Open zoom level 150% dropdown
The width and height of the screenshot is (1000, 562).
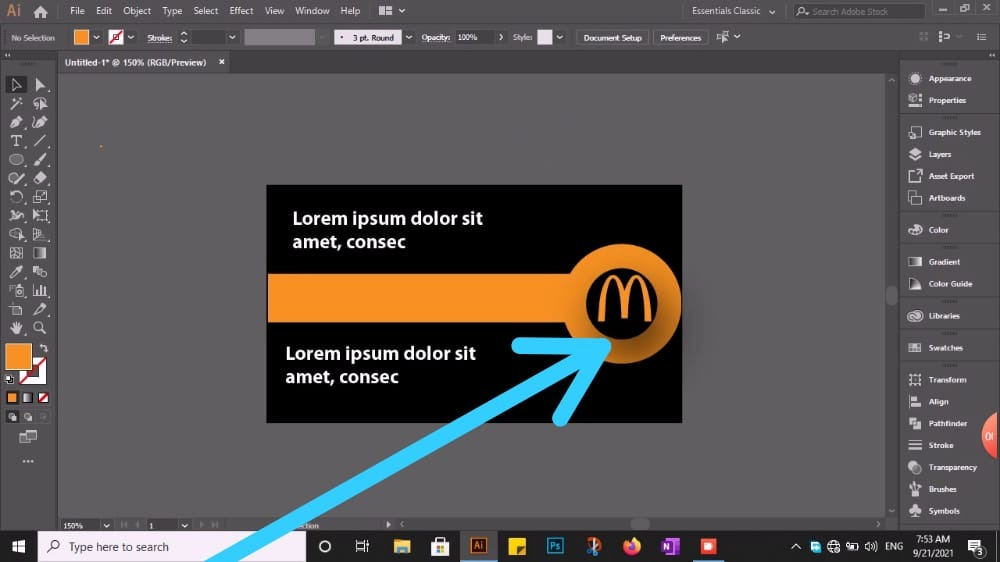[x=107, y=525]
